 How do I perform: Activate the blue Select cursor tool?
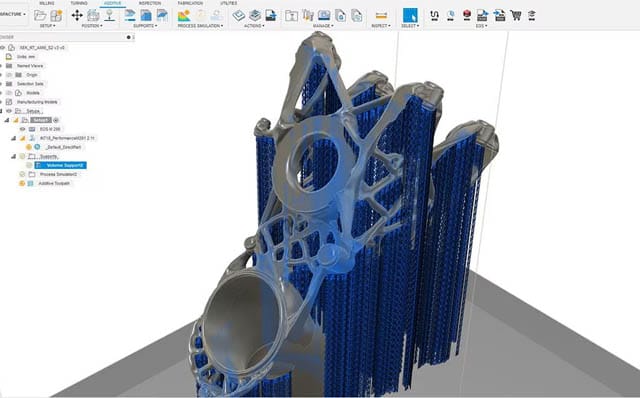[x=410, y=16]
